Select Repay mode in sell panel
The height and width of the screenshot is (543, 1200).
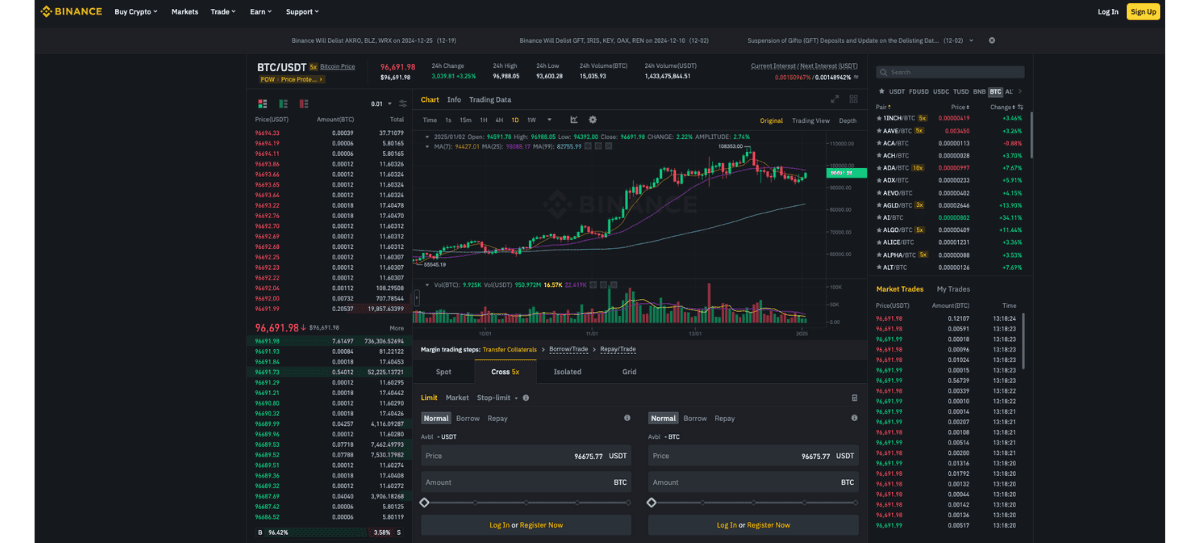click(x=725, y=418)
